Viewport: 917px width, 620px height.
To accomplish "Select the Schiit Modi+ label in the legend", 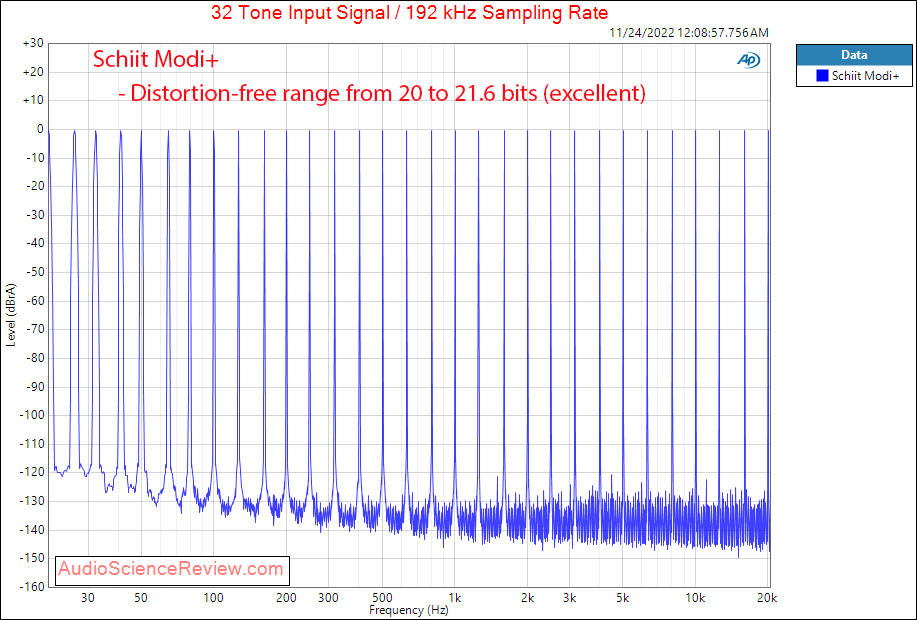I will coord(865,75).
